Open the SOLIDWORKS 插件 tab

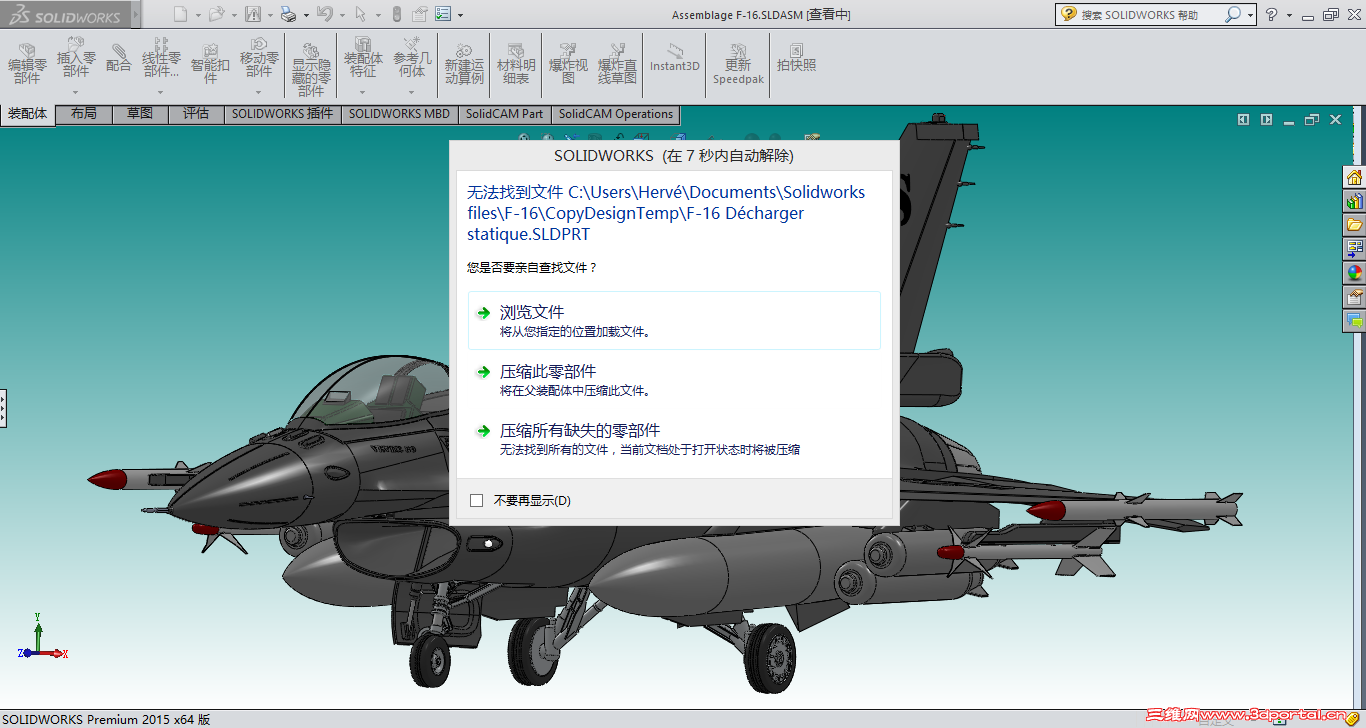point(283,114)
